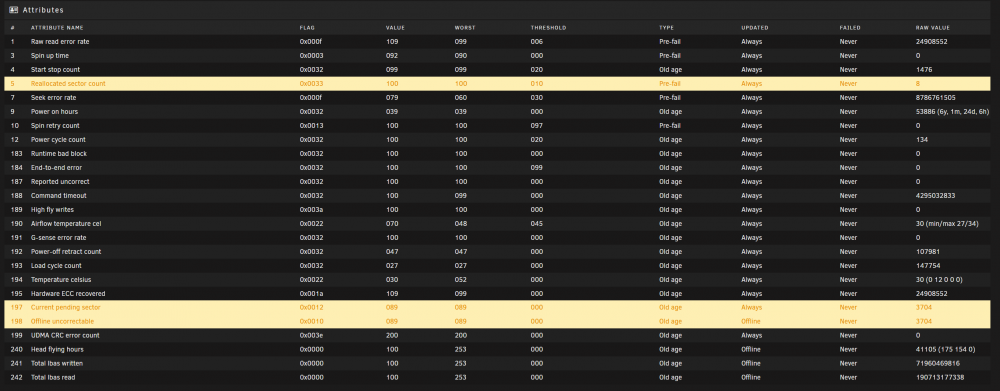Image resolution: width=1000 pixels, height=391 pixels.
Task: Click the WORST column header
Action: click(x=464, y=28)
